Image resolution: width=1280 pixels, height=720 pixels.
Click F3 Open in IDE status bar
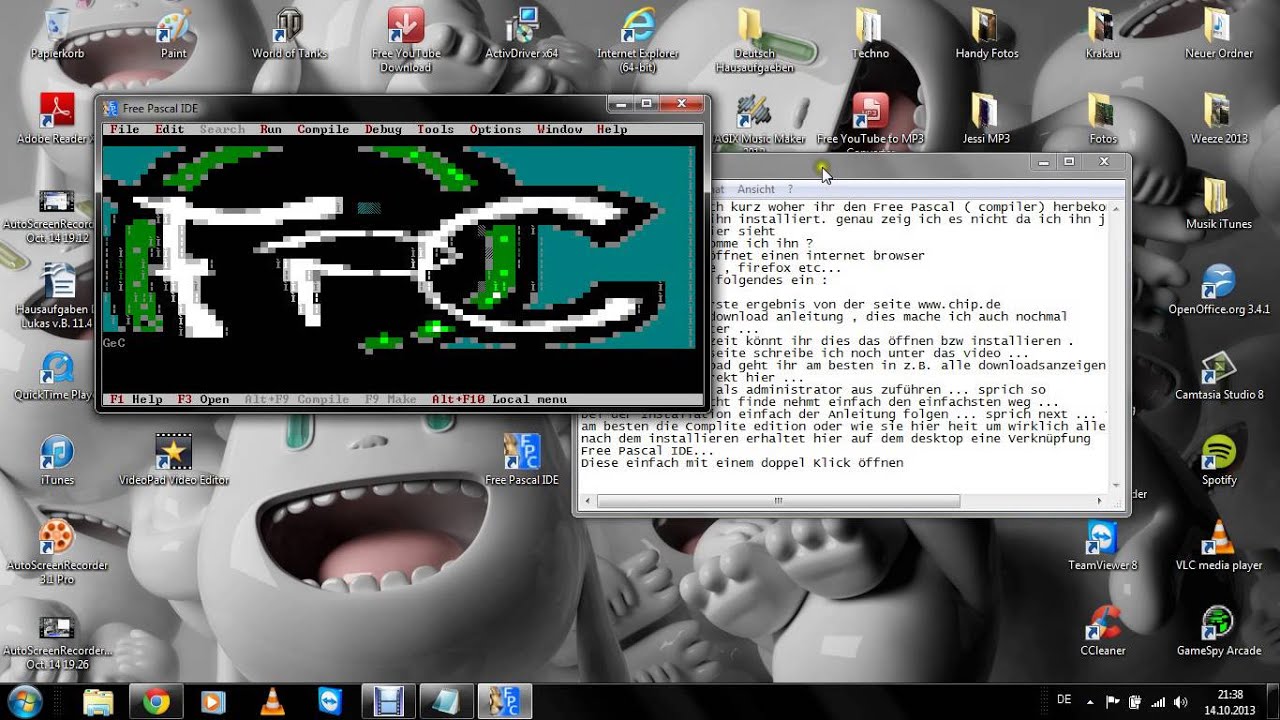(203, 399)
